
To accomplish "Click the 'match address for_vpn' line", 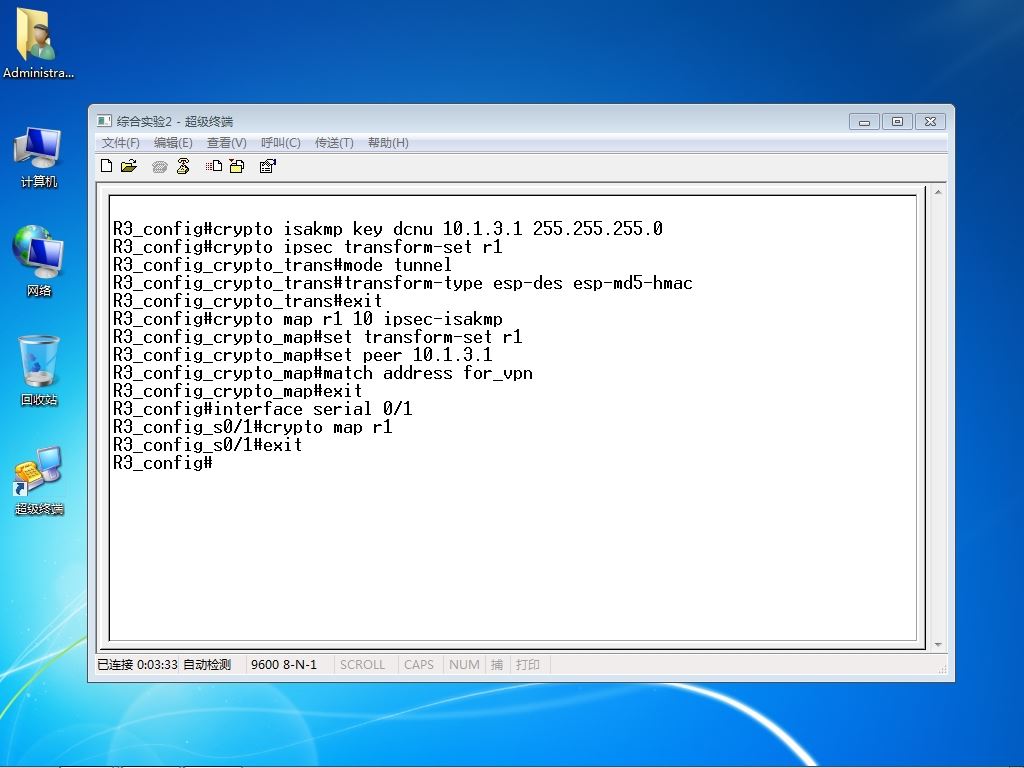I will (x=323, y=373).
